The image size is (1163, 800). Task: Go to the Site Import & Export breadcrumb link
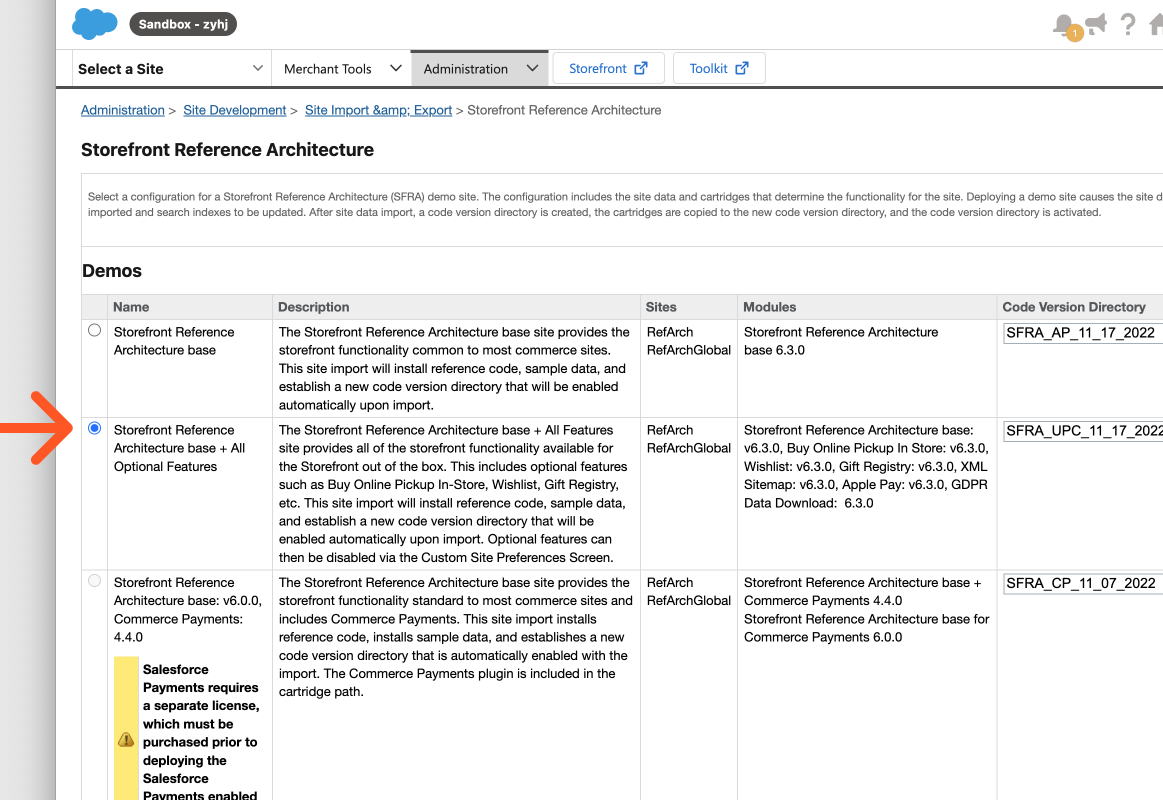[x=378, y=110]
